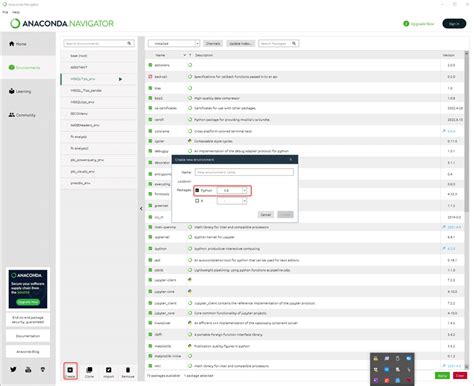The height and width of the screenshot is (386, 474).
Task: Click the update arrow for intel-openmp version
Action: pos(444,227)
